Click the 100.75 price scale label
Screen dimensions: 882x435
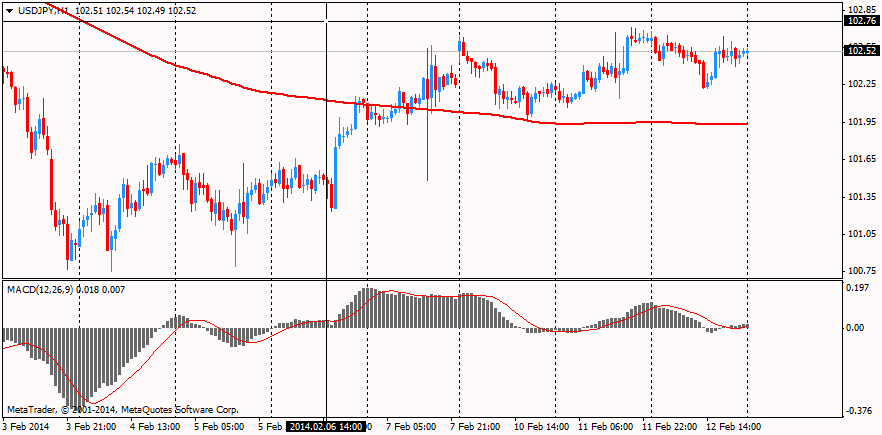(860, 271)
